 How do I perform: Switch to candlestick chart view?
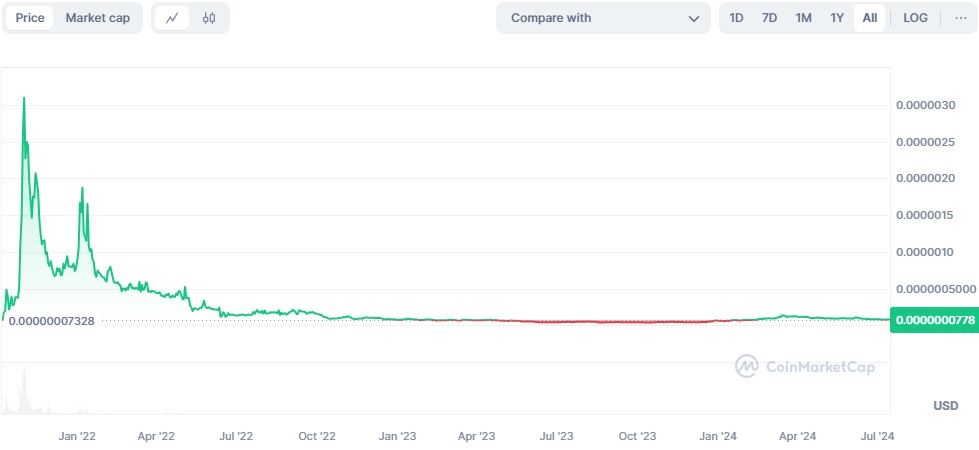[208, 18]
